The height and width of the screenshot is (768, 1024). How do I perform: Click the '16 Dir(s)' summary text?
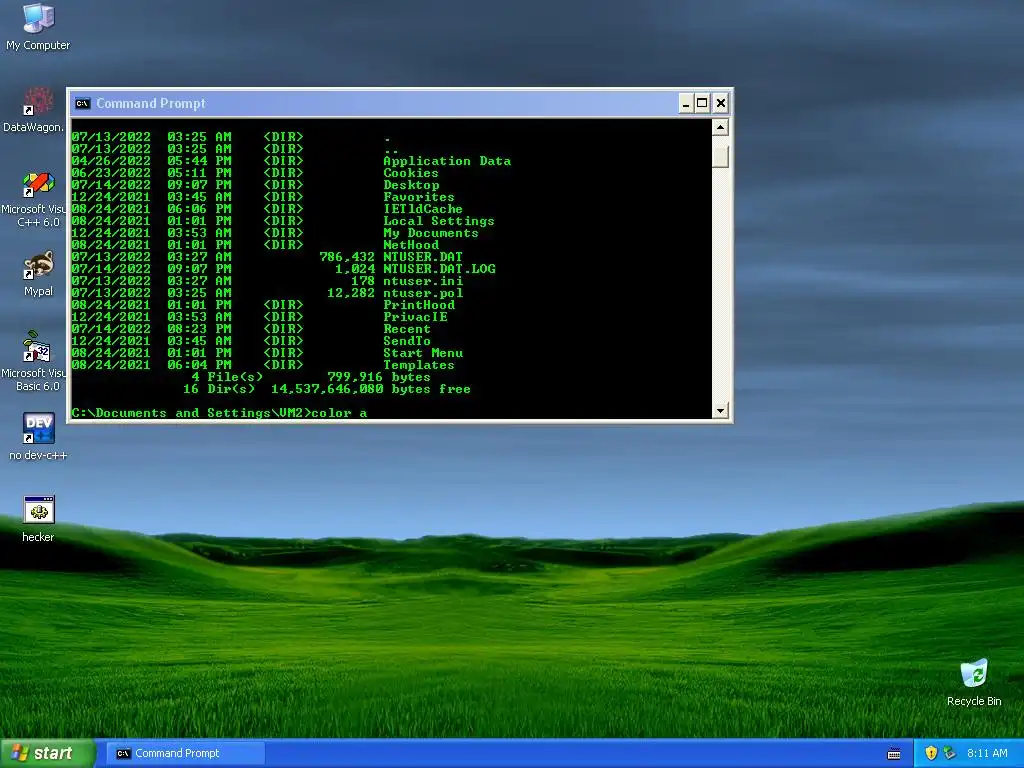pyautogui.click(x=219, y=389)
